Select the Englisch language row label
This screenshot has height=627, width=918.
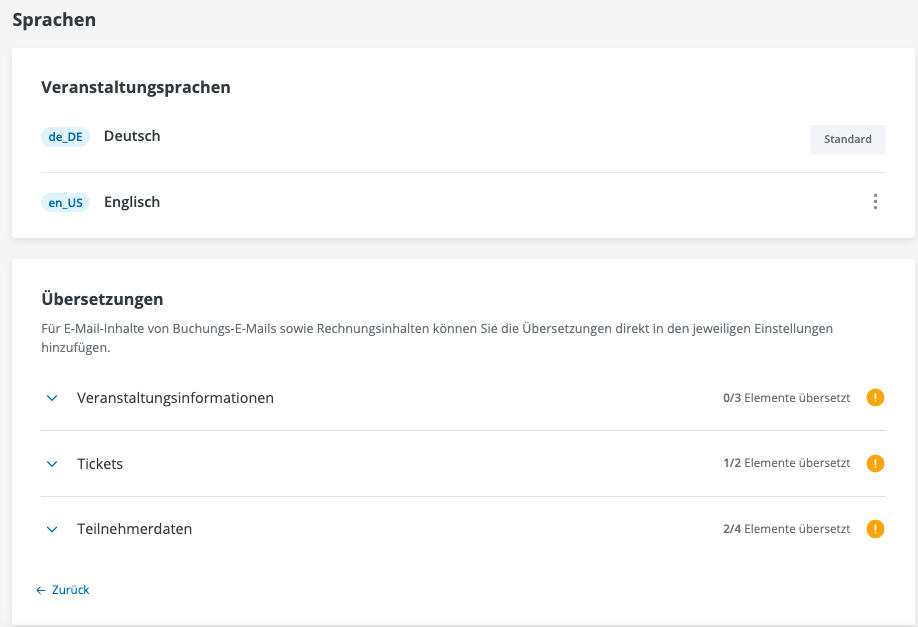(x=132, y=202)
